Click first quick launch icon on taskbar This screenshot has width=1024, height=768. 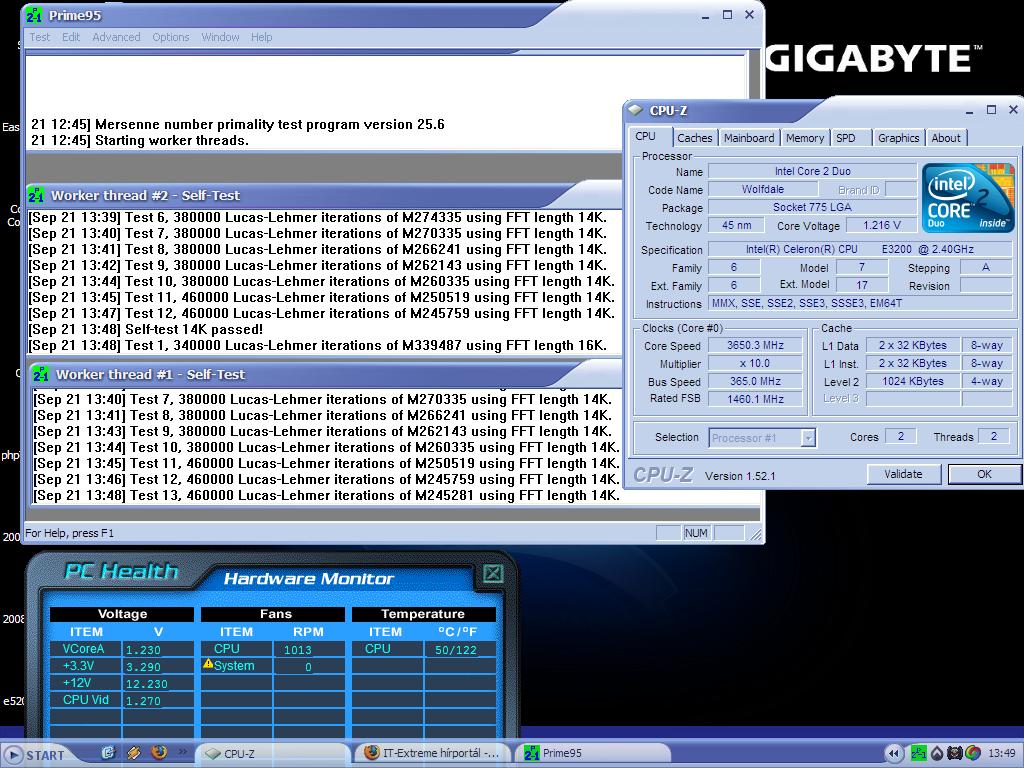pyautogui.click(x=109, y=753)
